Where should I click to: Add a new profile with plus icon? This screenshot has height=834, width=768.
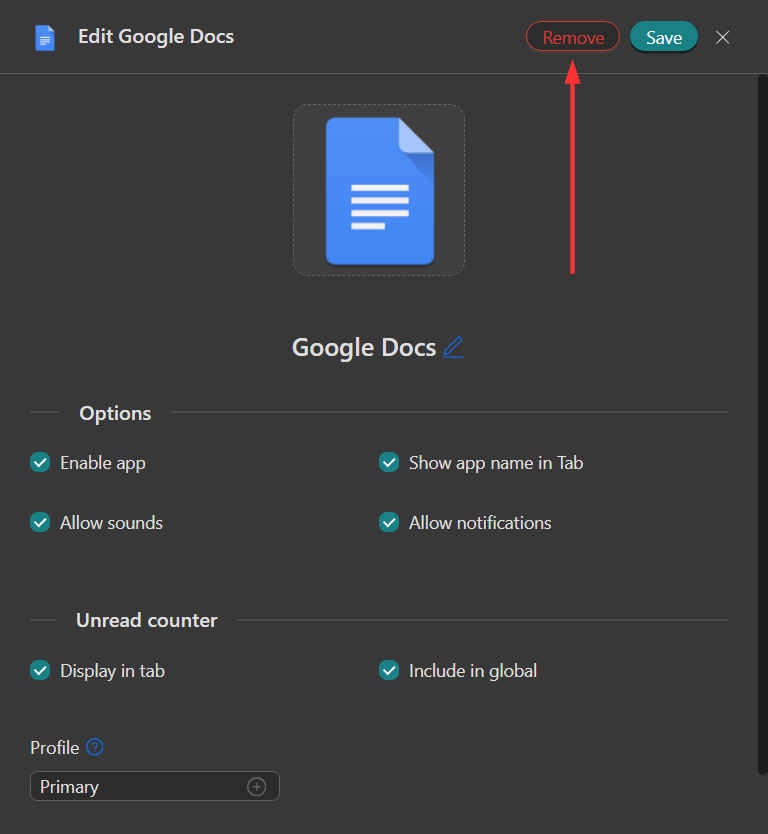tap(256, 787)
